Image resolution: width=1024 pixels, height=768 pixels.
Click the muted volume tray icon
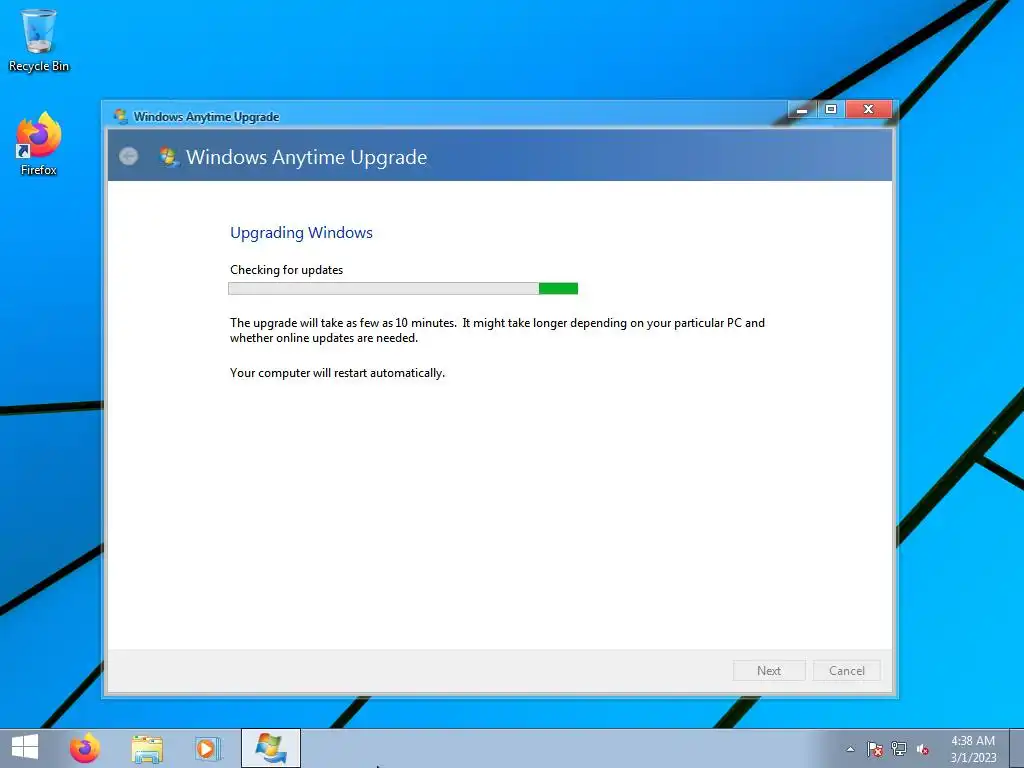point(923,749)
